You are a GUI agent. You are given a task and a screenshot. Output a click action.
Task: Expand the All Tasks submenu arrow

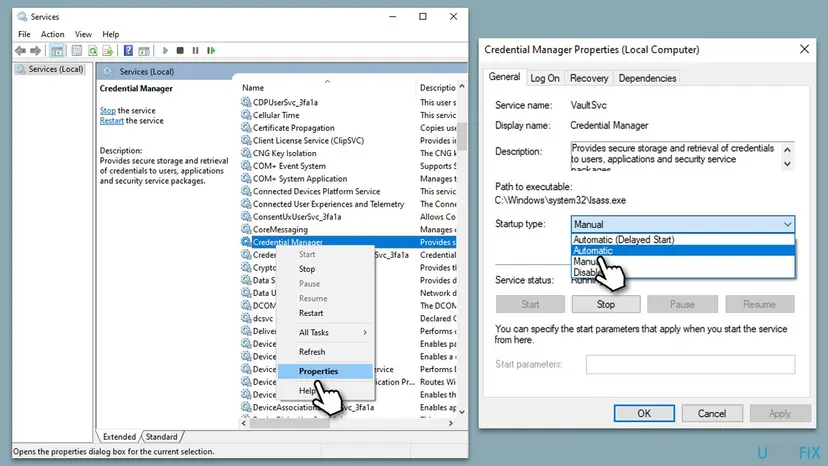point(365,332)
